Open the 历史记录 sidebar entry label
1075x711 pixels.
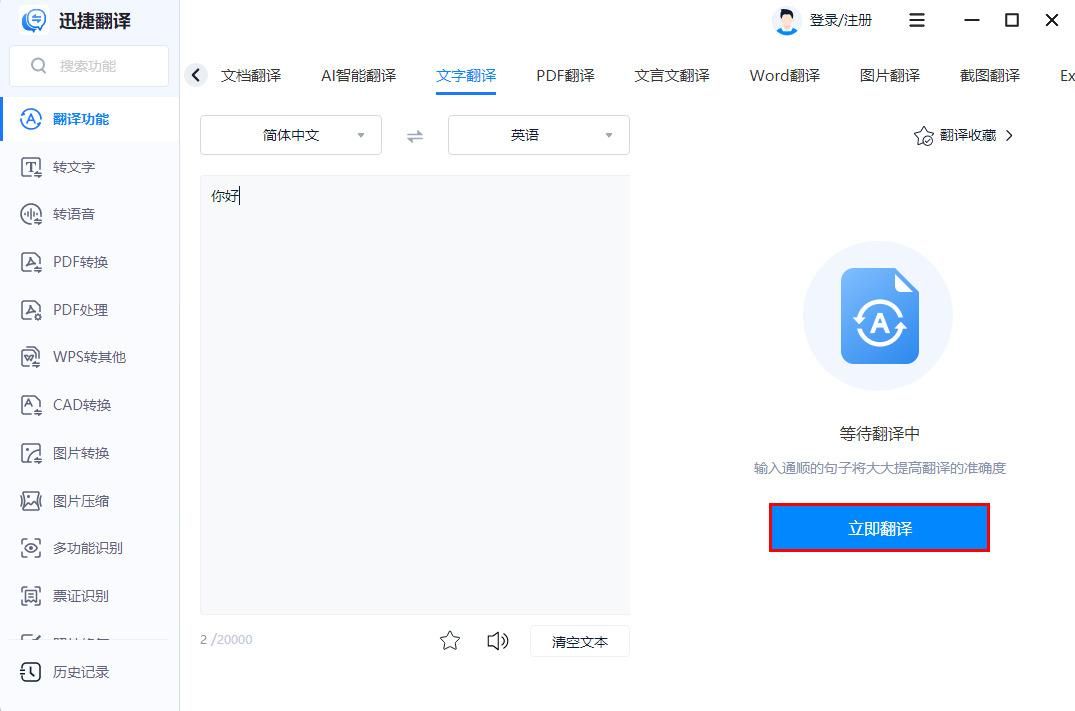(x=81, y=672)
